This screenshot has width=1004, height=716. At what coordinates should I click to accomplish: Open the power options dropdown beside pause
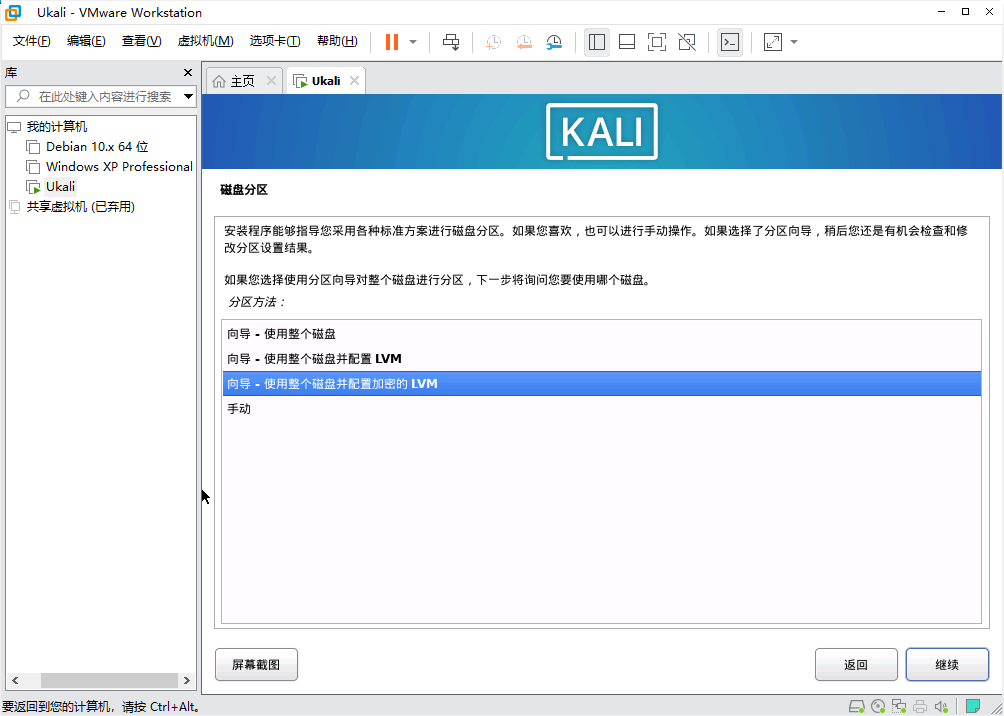tap(413, 42)
